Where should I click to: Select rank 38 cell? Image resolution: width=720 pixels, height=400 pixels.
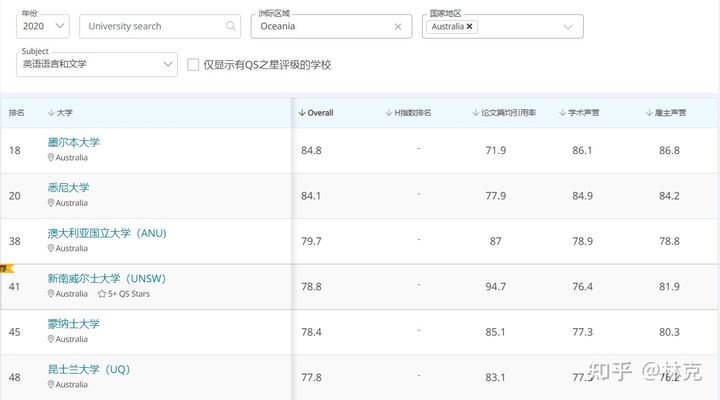pos(15,242)
